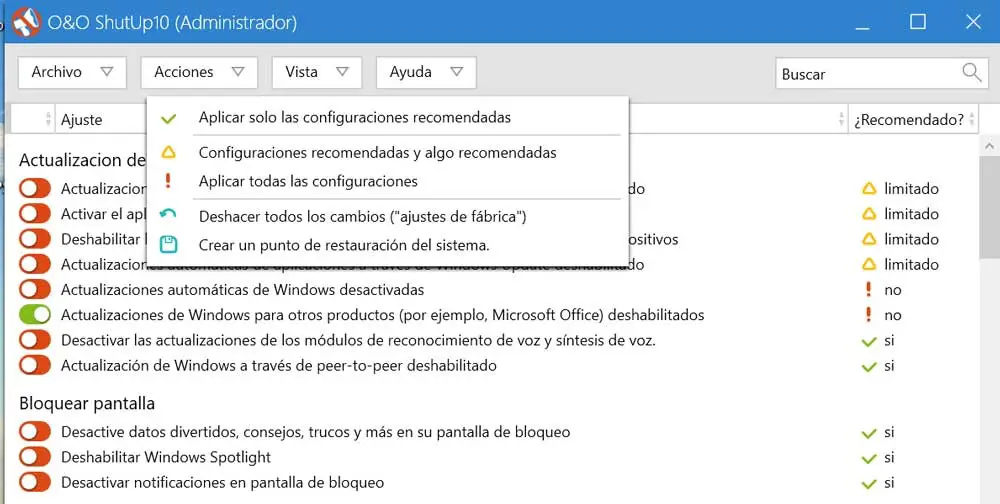
Task: Click the sort arrows left of Ajuste header
Action: tap(48, 119)
